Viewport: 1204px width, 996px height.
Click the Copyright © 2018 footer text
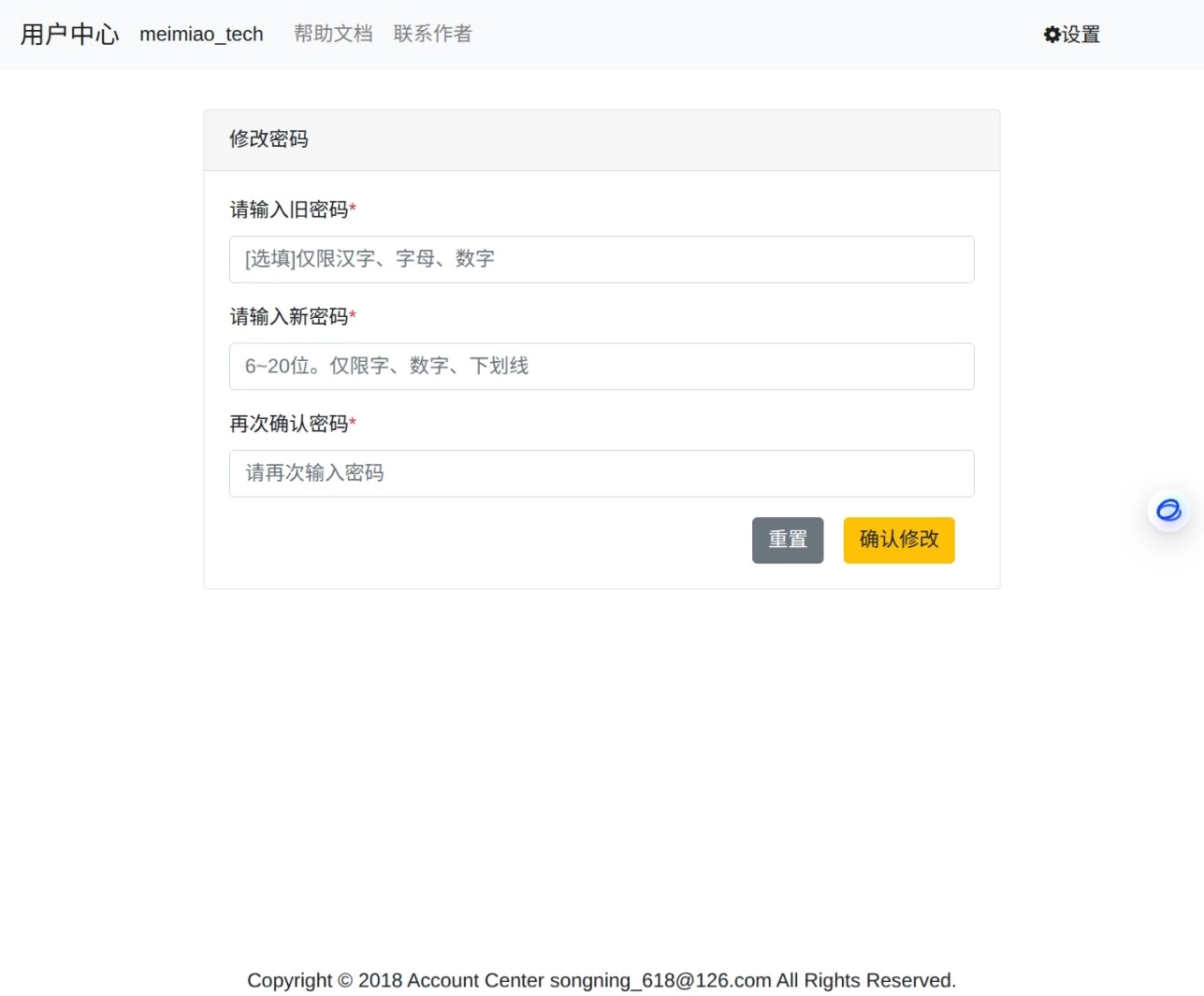coord(324,980)
